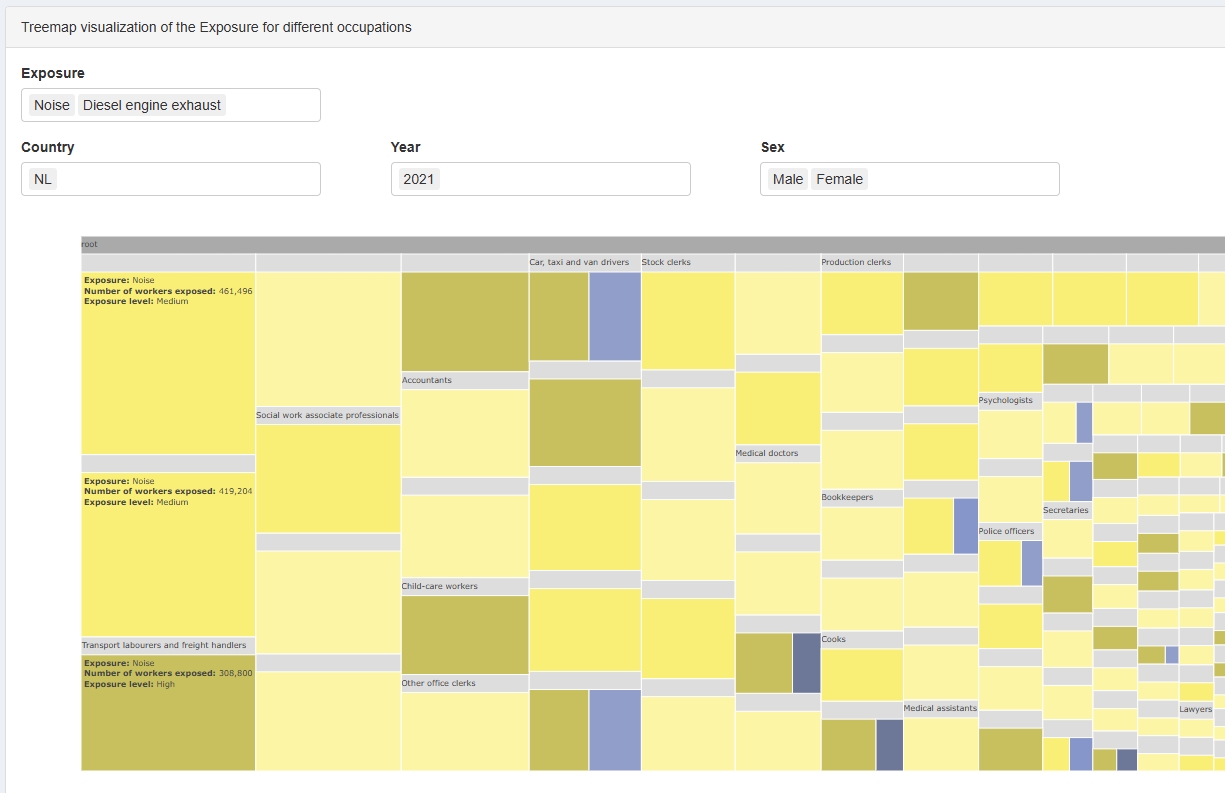Select the tile with 461,496 workers exposed
1225x793 pixels.
pos(168,363)
